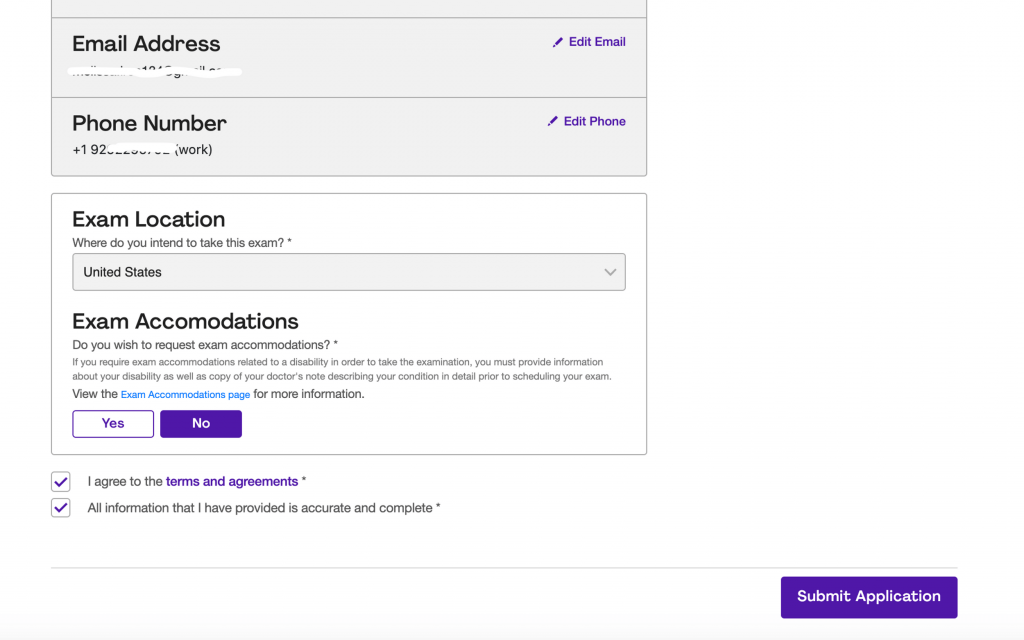This screenshot has height=640, width=1024.
Task: Click the work phone number text
Action: coord(142,150)
